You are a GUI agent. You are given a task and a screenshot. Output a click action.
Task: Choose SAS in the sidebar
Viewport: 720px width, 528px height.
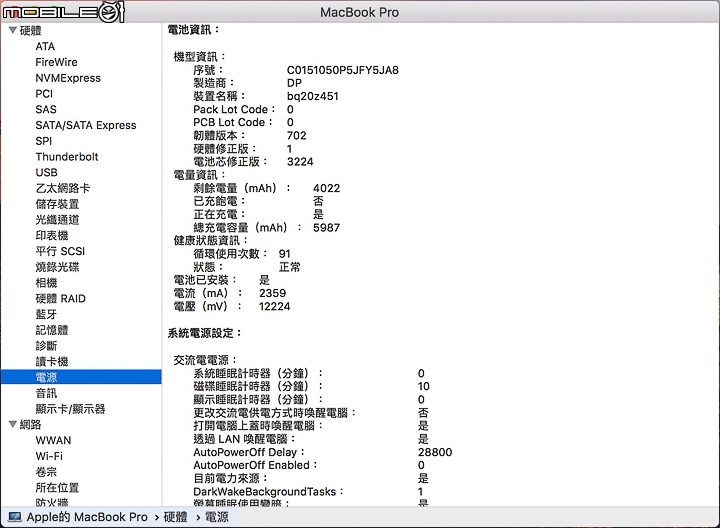pos(46,109)
